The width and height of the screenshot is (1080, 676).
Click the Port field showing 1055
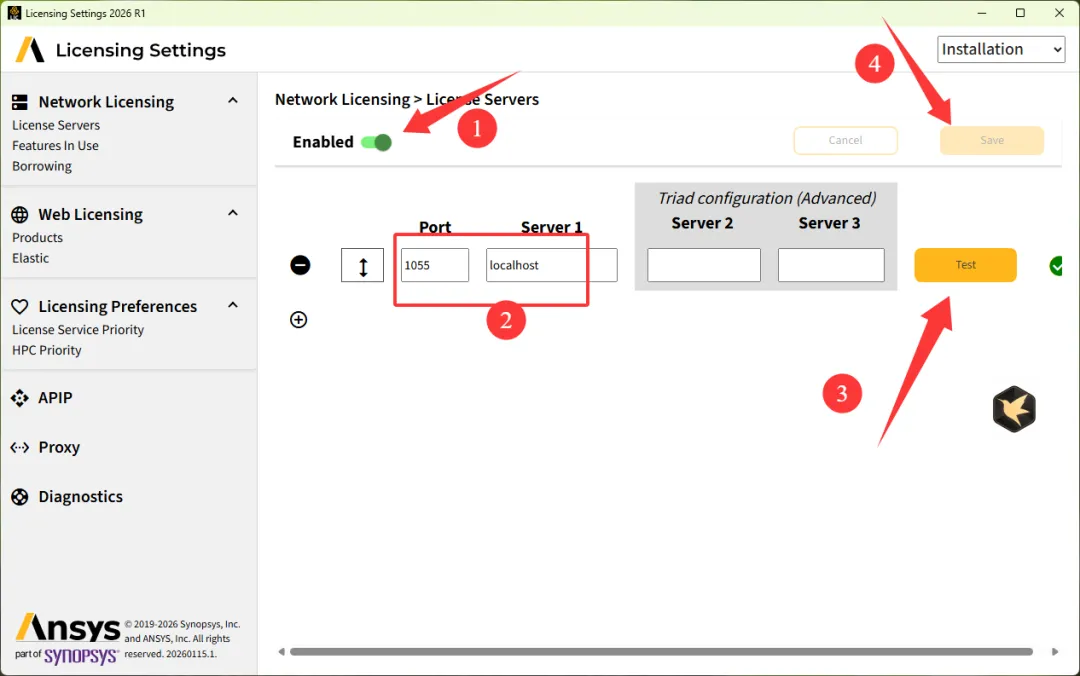tap(435, 265)
